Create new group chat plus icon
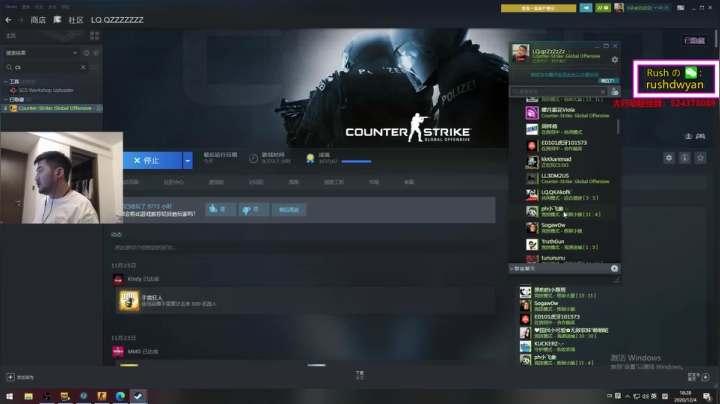 [x=614, y=269]
